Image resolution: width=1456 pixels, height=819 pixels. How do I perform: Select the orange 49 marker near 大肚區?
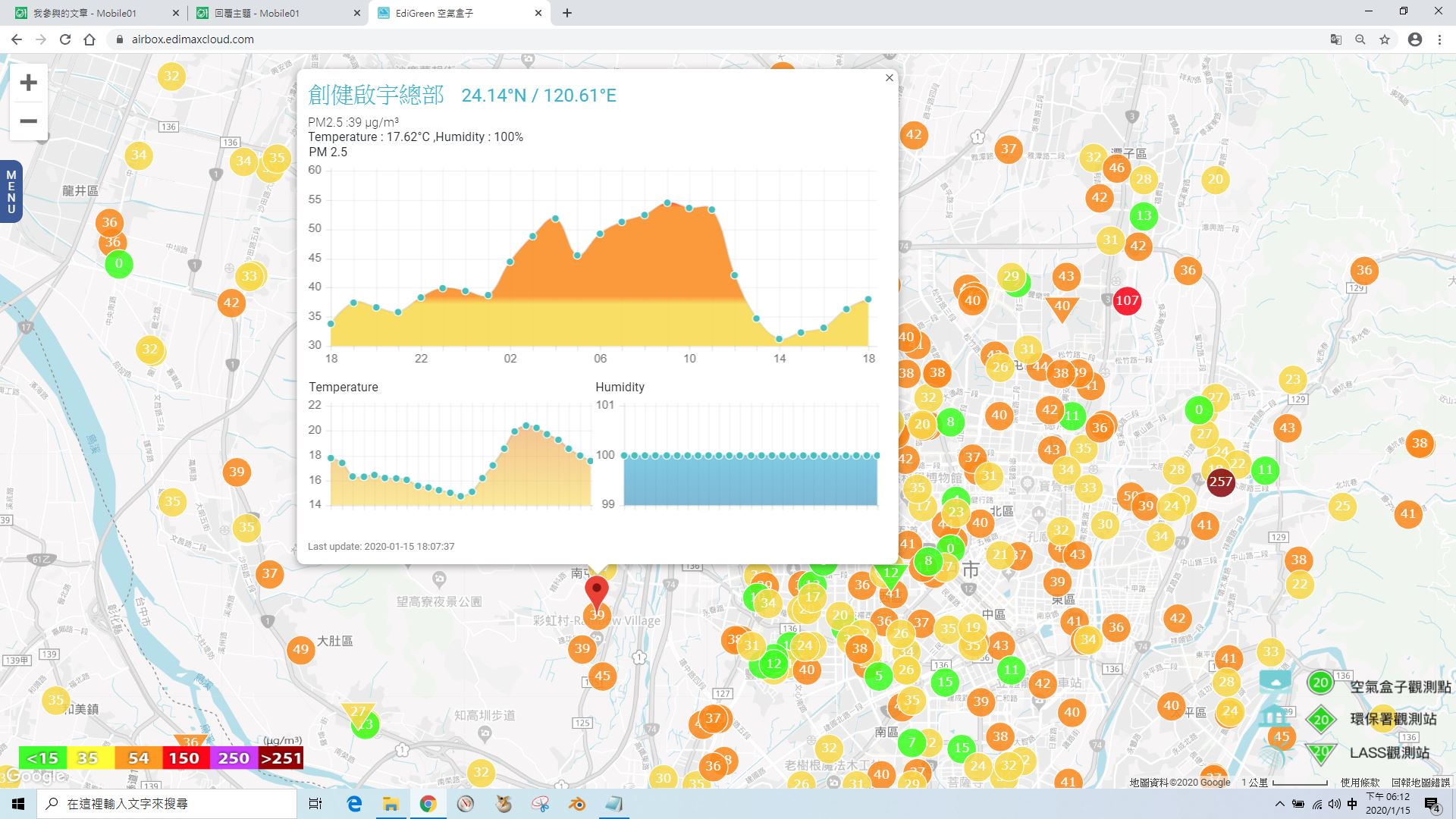pyautogui.click(x=301, y=649)
